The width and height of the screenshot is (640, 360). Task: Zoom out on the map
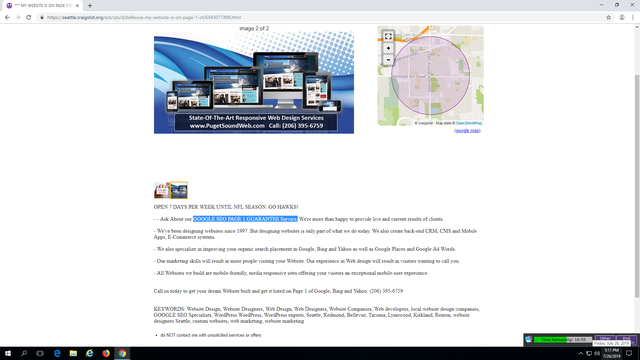click(388, 60)
